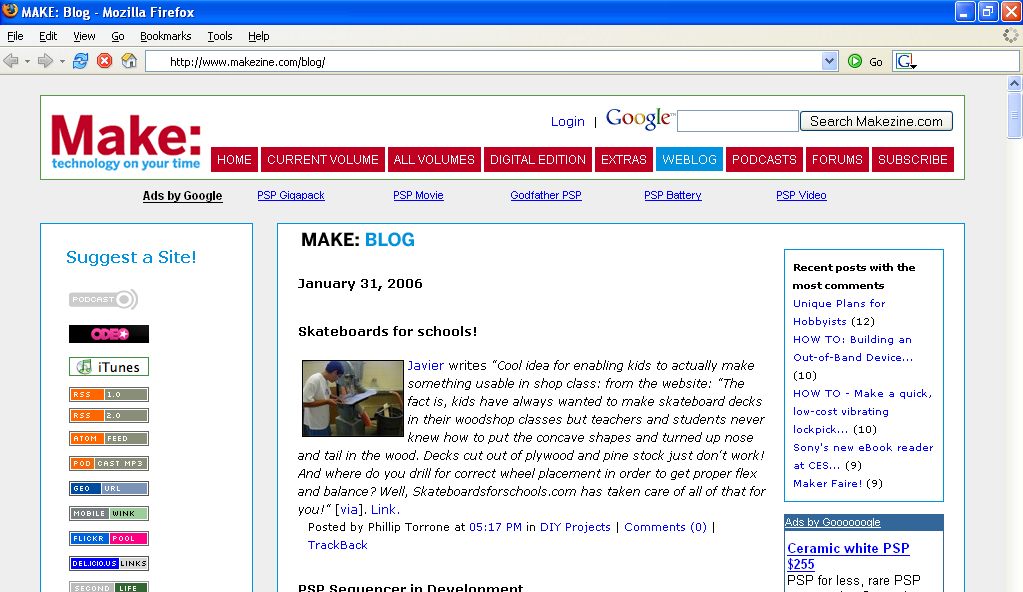Image resolution: width=1023 pixels, height=592 pixels.
Task: Click the Second Life badge
Action: tap(109, 587)
